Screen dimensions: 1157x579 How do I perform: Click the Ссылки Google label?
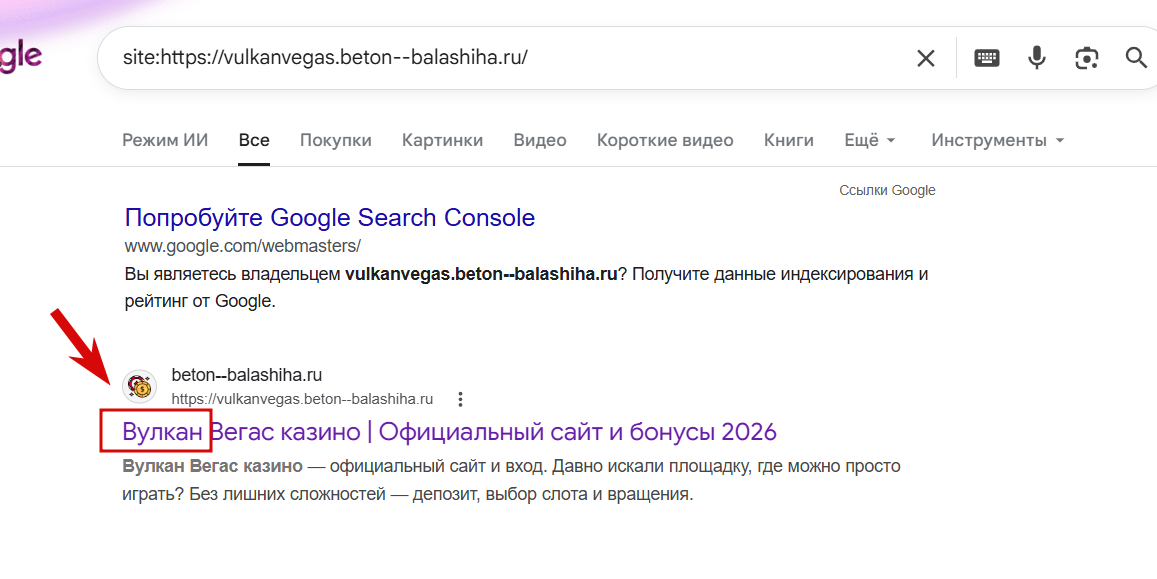coord(887,190)
